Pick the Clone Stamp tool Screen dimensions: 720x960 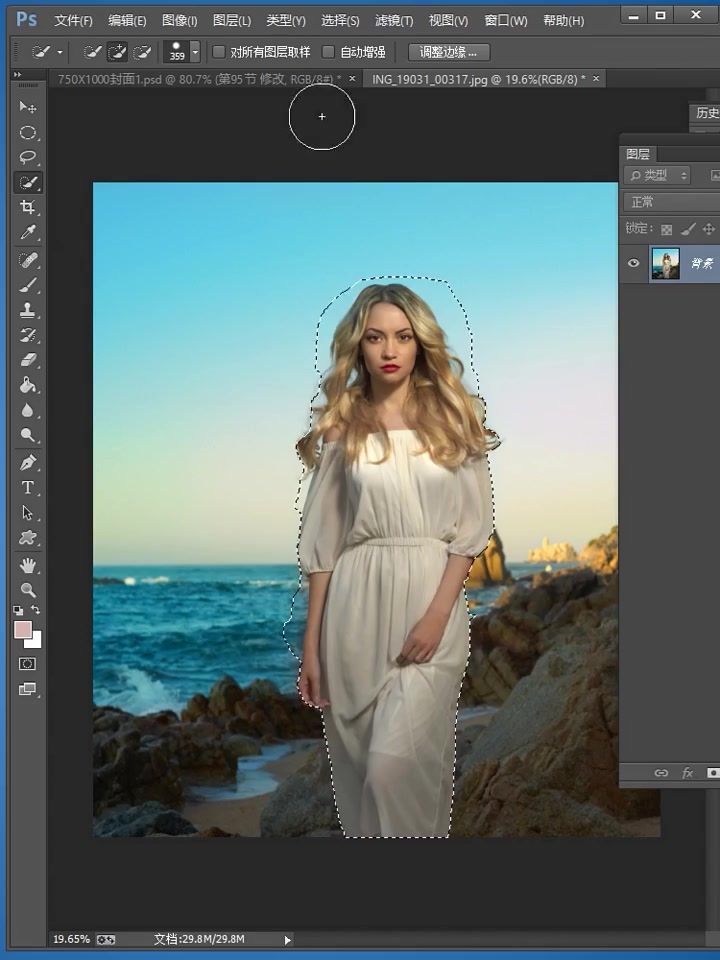pyautogui.click(x=28, y=310)
